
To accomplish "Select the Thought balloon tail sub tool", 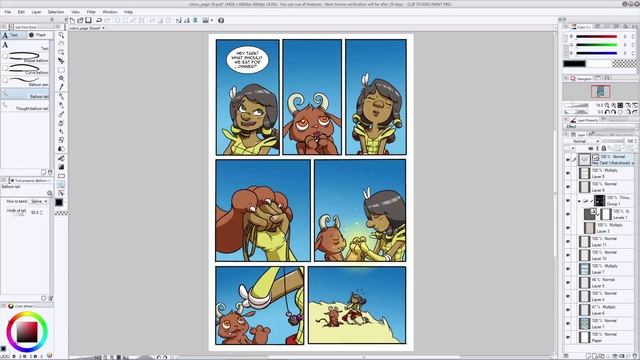I will point(25,106).
